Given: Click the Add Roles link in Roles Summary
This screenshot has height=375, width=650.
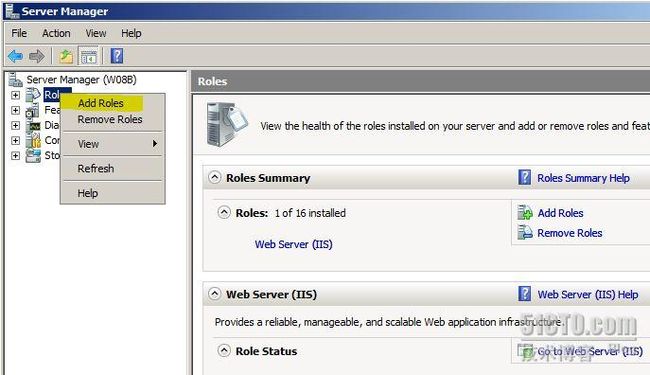Looking at the screenshot, I should click(x=560, y=213).
